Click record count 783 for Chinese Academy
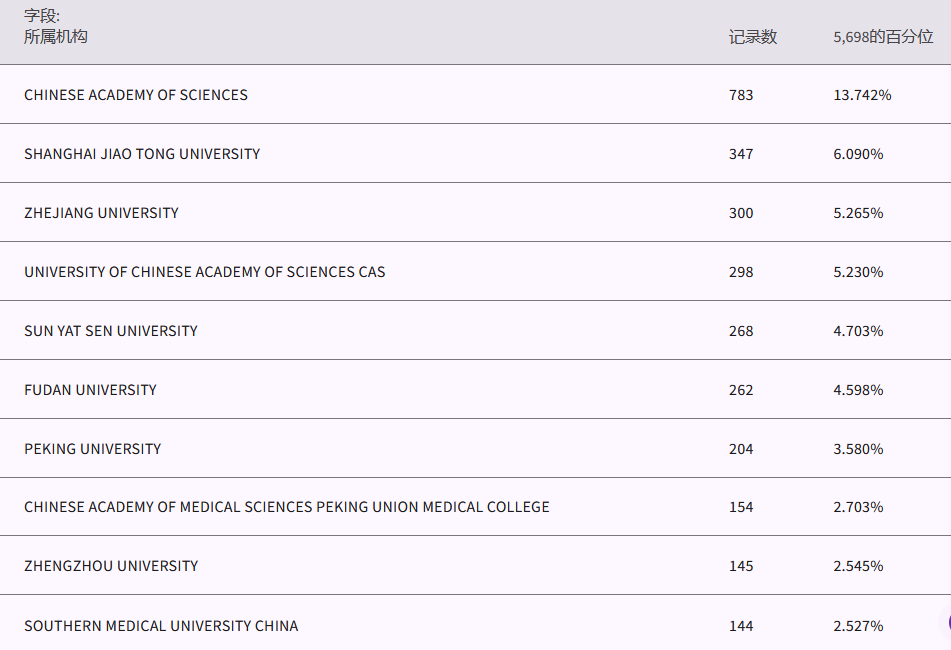 tap(741, 95)
